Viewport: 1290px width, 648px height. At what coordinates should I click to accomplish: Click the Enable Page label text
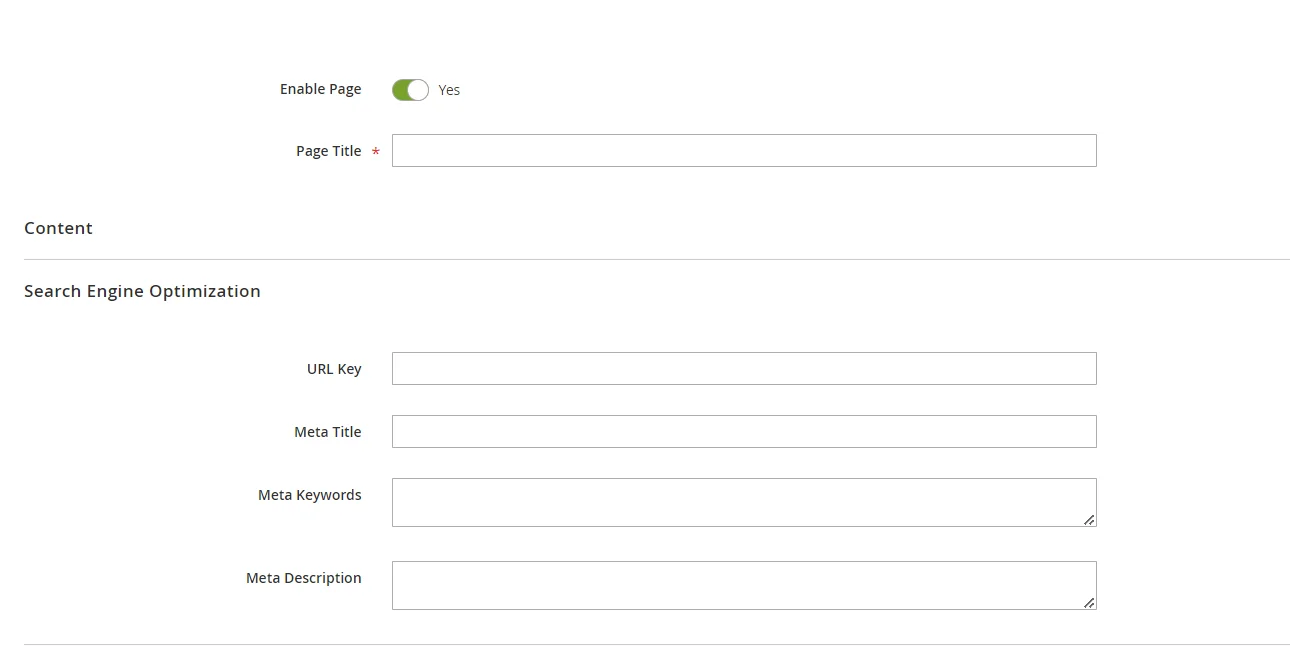(x=320, y=89)
